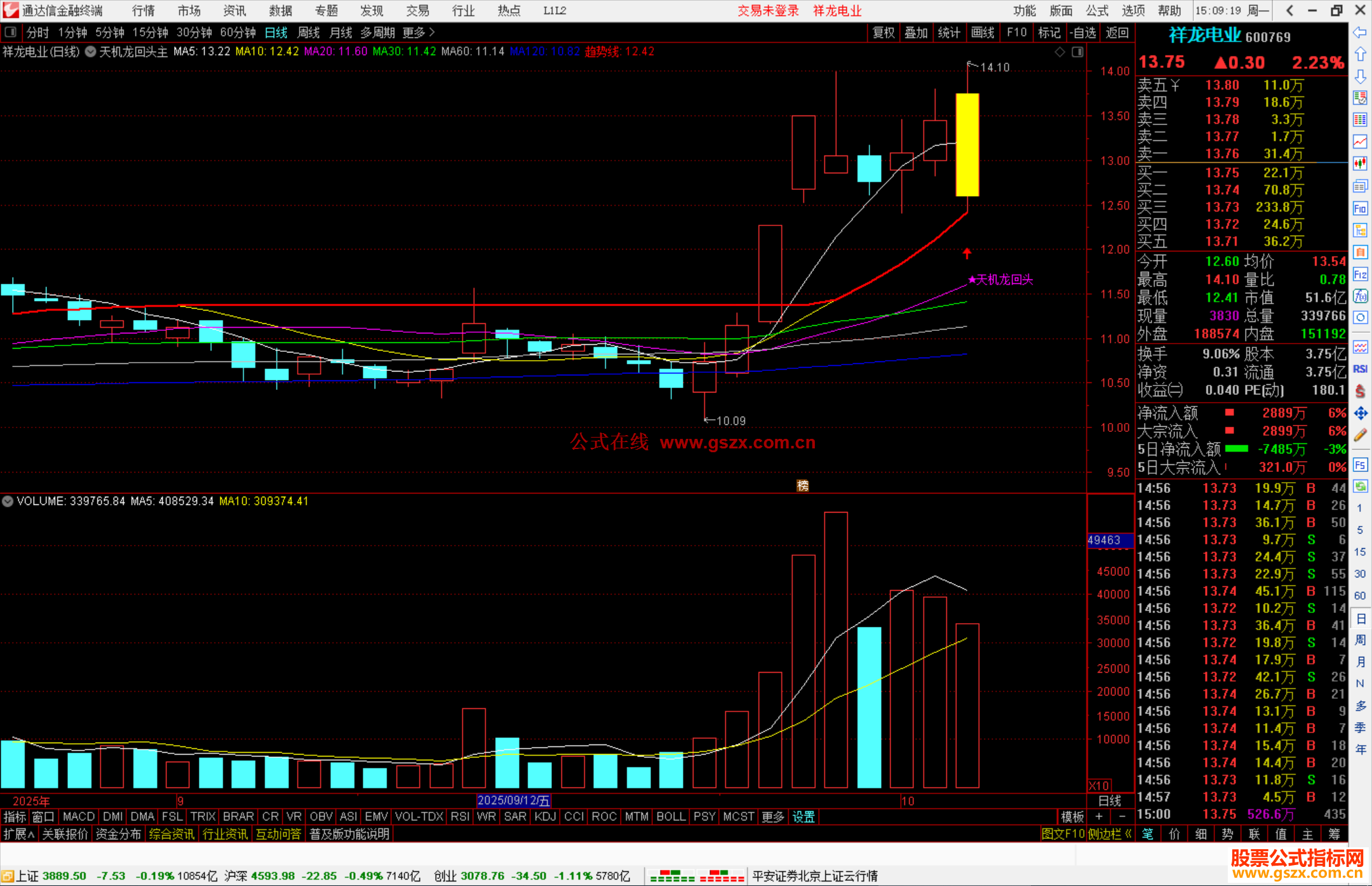
Task: Click the formula f(x) sidebar icon
Action: coord(1360,296)
